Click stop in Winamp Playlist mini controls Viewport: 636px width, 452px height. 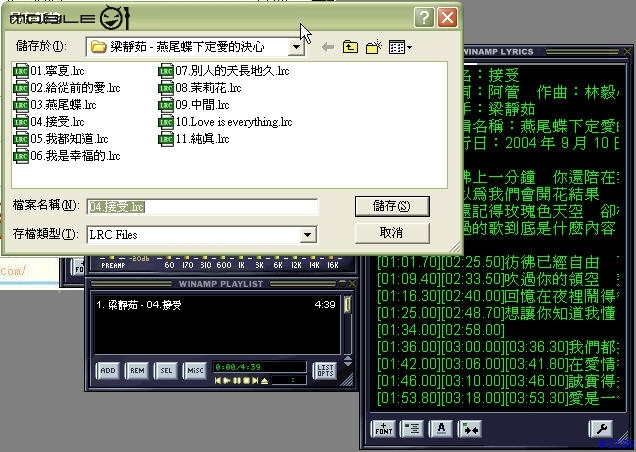point(246,381)
